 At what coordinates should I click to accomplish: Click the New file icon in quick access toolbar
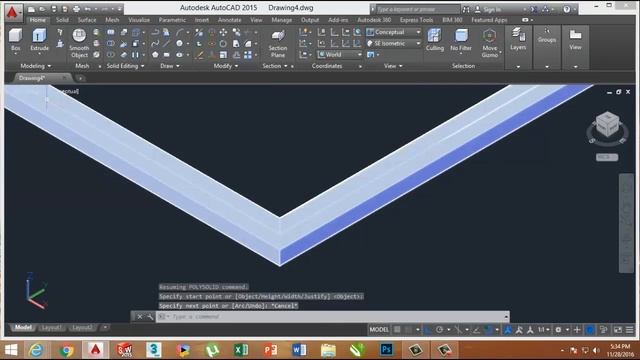point(31,9)
